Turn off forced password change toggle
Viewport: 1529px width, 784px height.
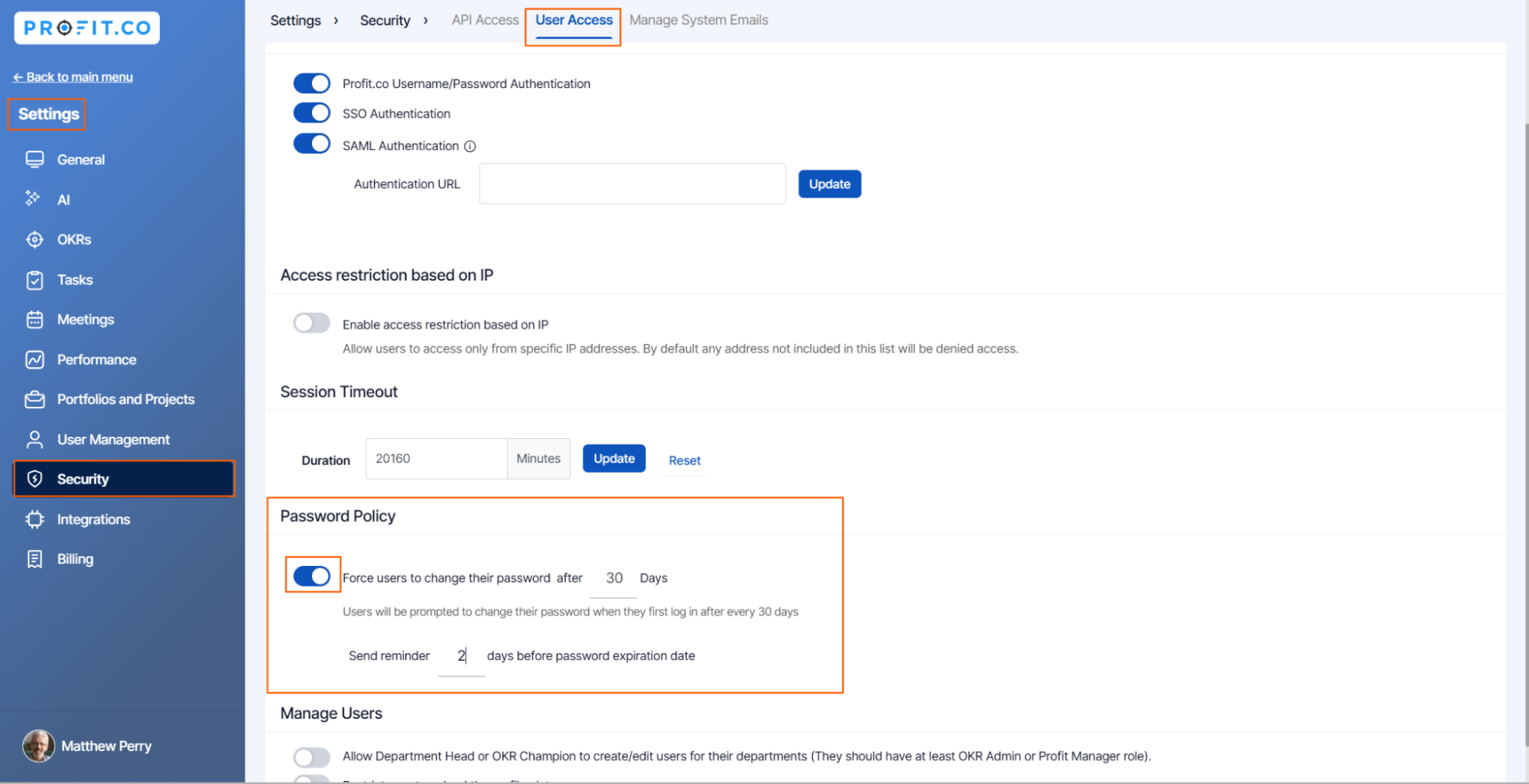[x=311, y=576]
